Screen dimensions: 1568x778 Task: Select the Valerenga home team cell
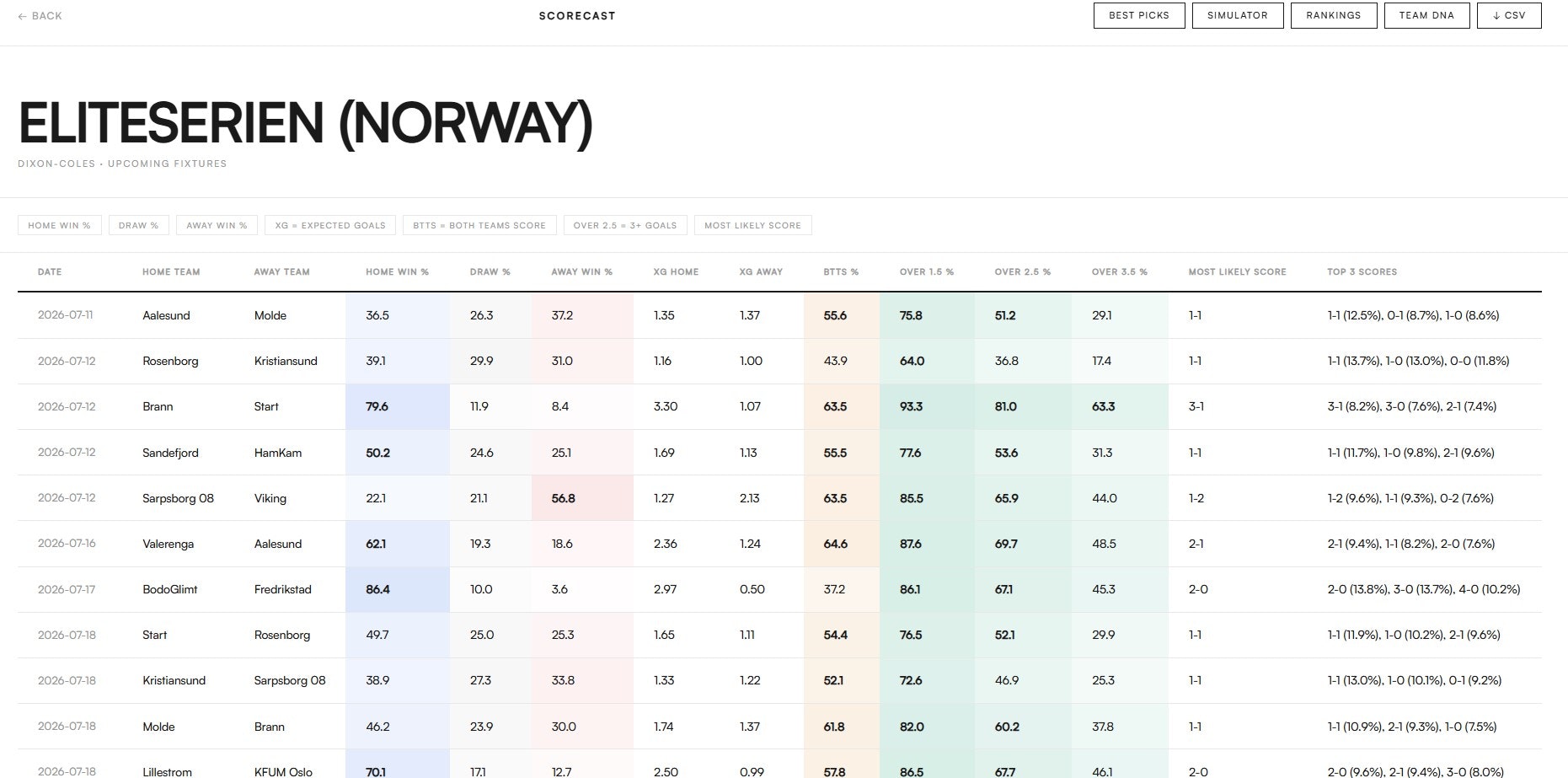coord(168,544)
